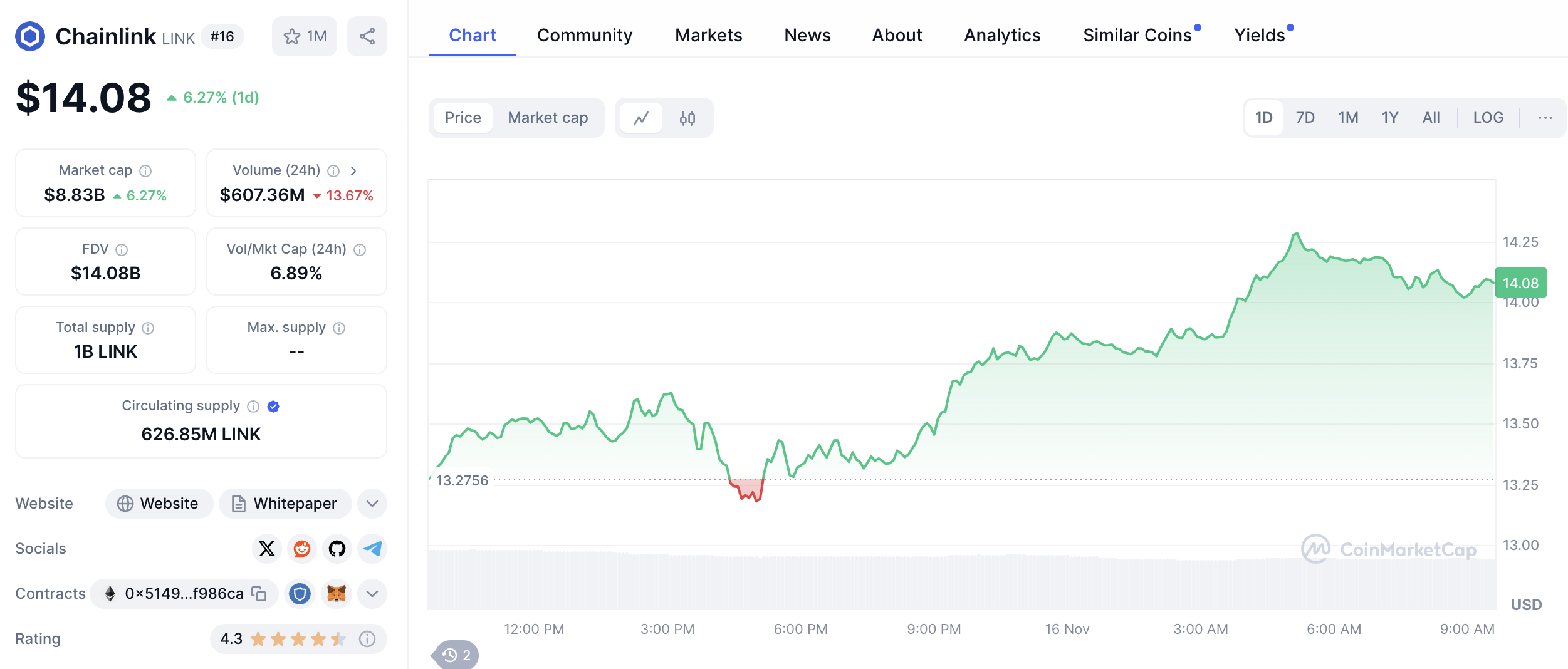This screenshot has width=1568, height=669.
Task: Open the Chainlink Website link
Action: (159, 504)
